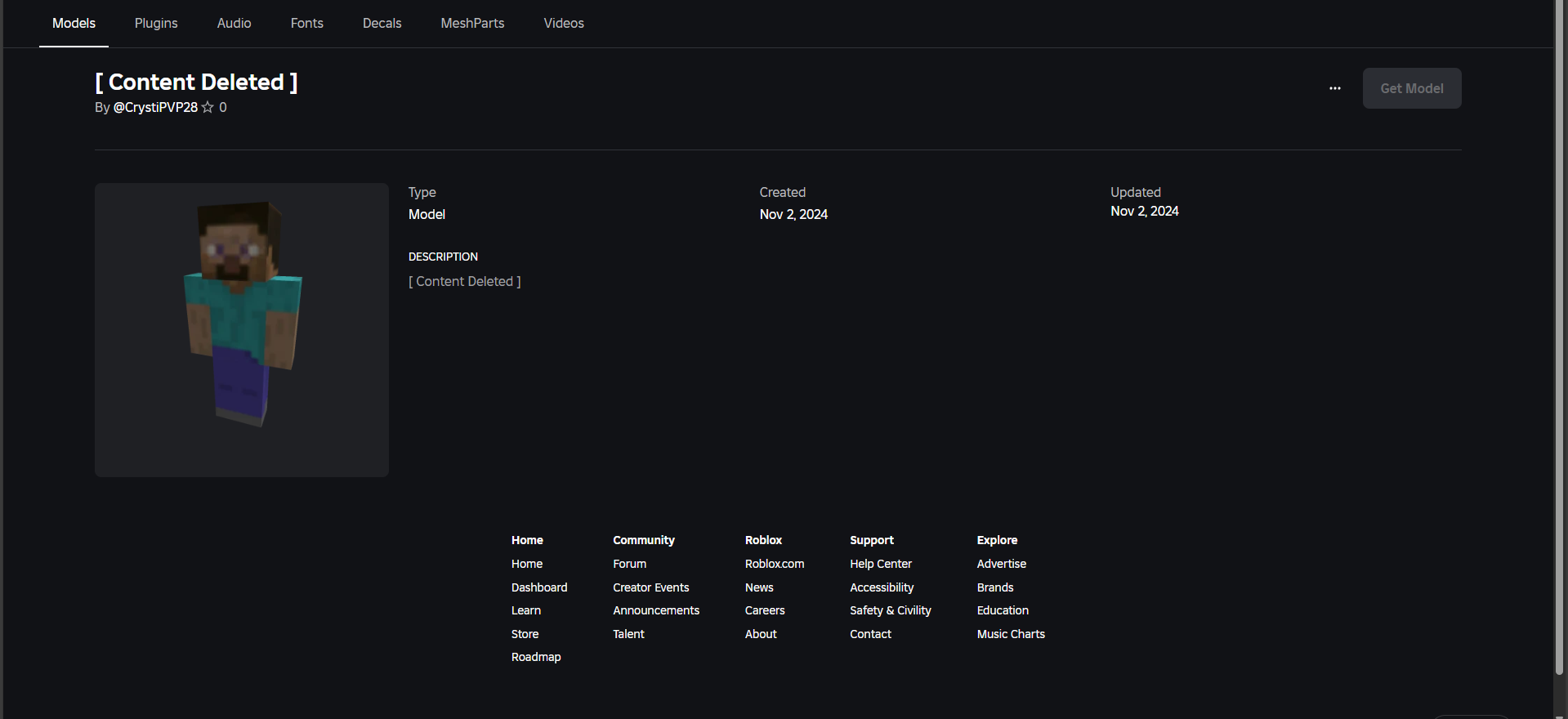This screenshot has height=719, width=1568.
Task: Select the Fonts tab
Action: pos(307,23)
